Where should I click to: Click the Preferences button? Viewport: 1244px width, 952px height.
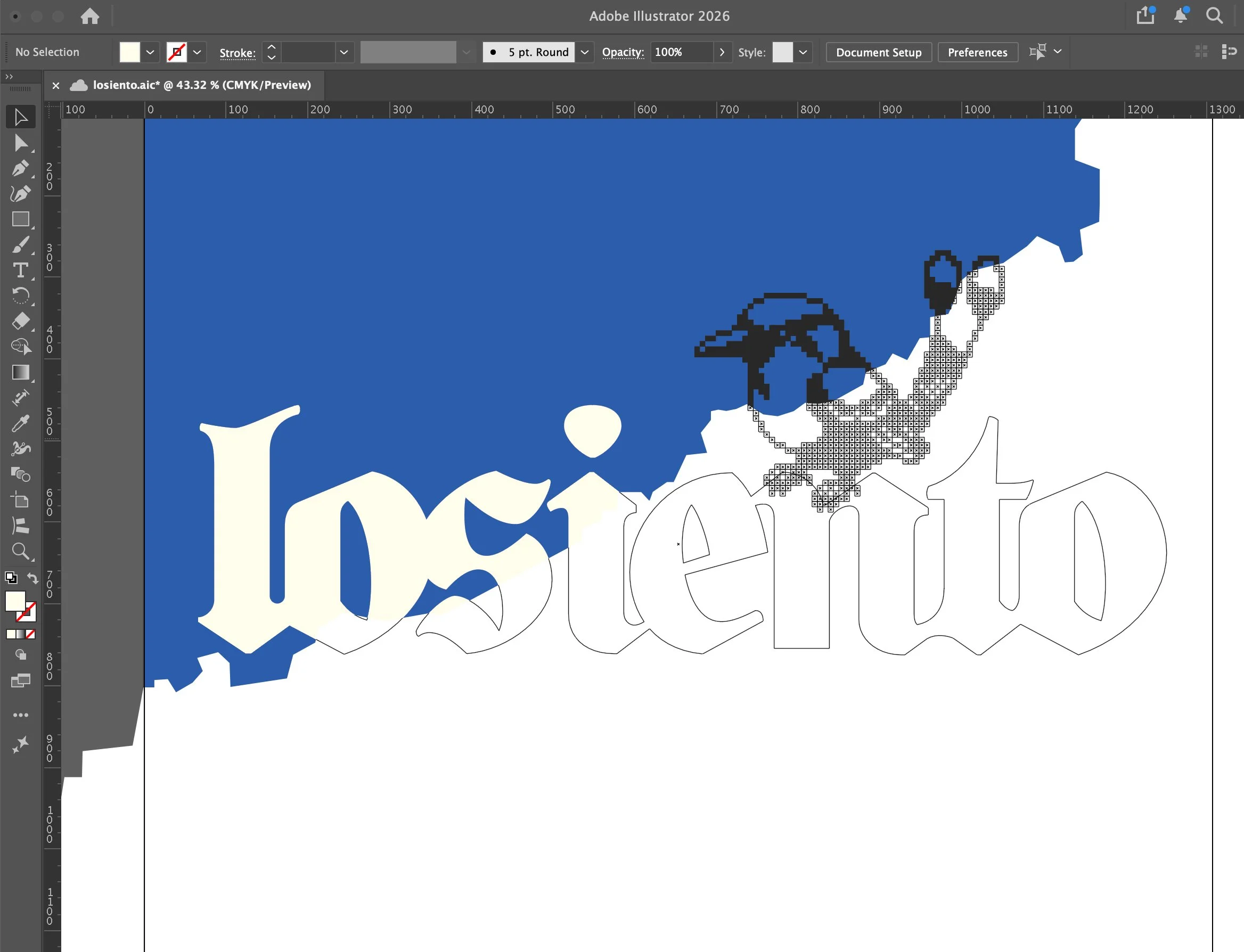click(977, 52)
